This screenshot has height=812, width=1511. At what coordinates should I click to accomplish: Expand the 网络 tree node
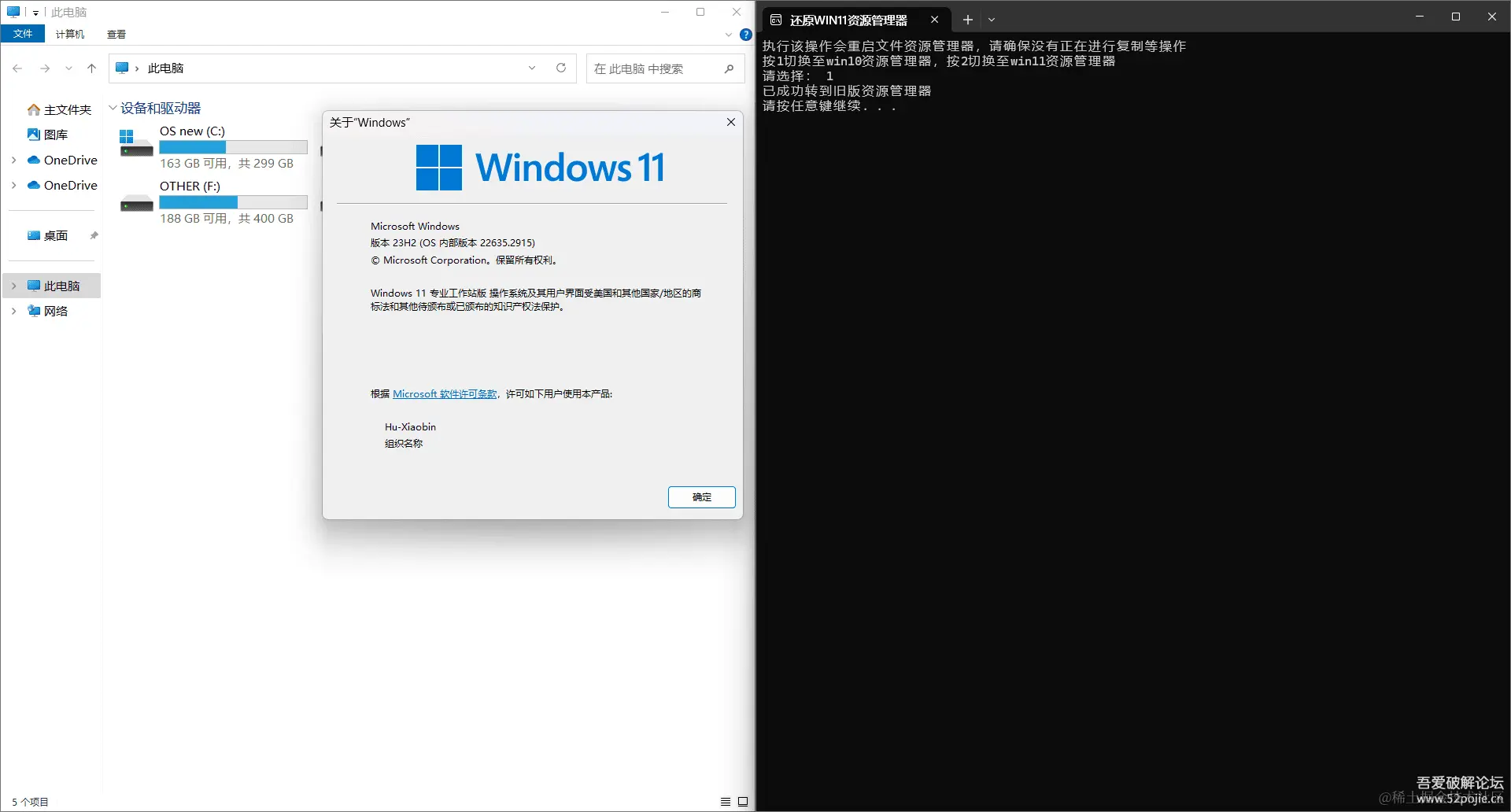13,311
